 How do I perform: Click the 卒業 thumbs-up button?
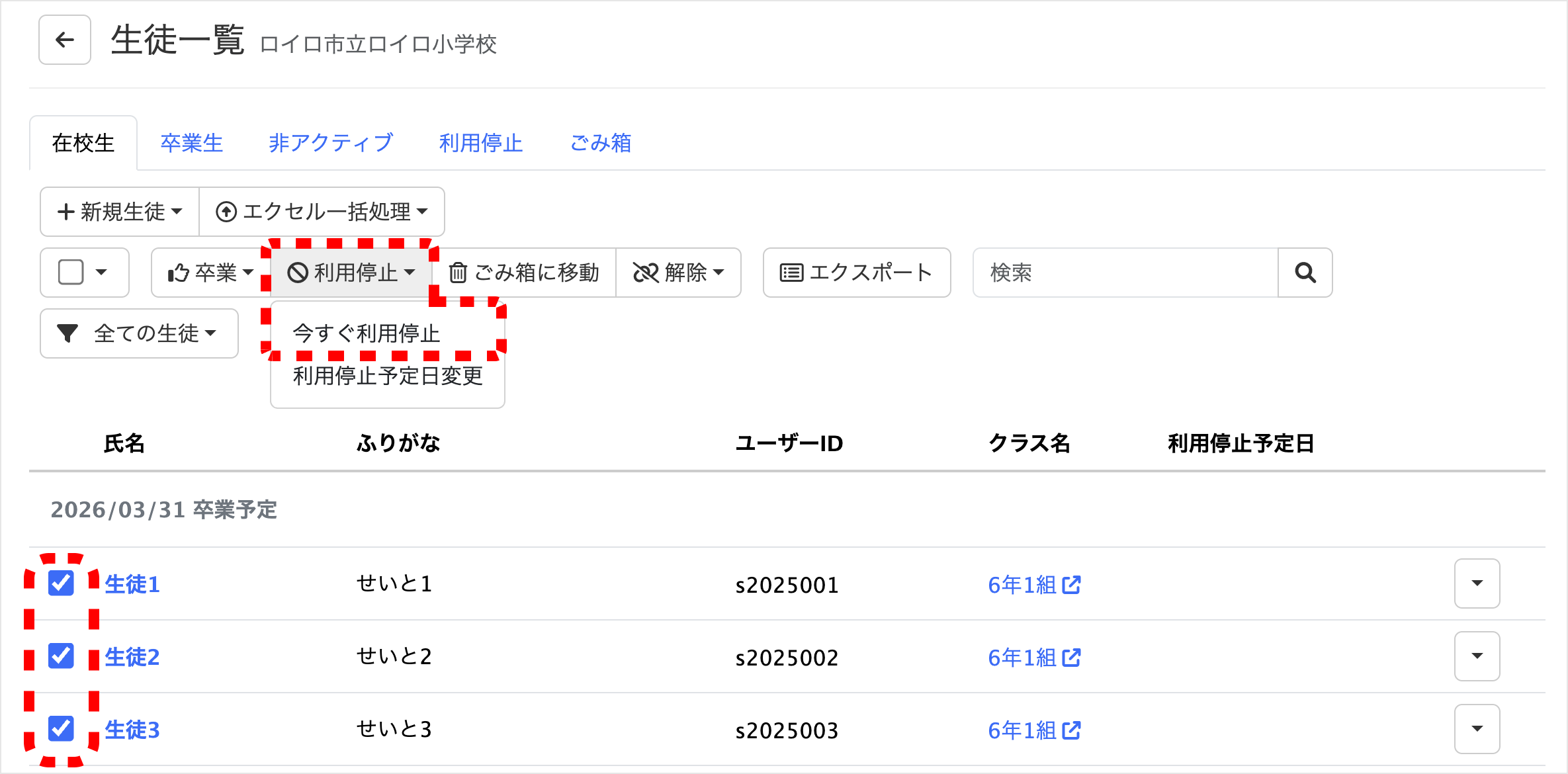point(210,273)
